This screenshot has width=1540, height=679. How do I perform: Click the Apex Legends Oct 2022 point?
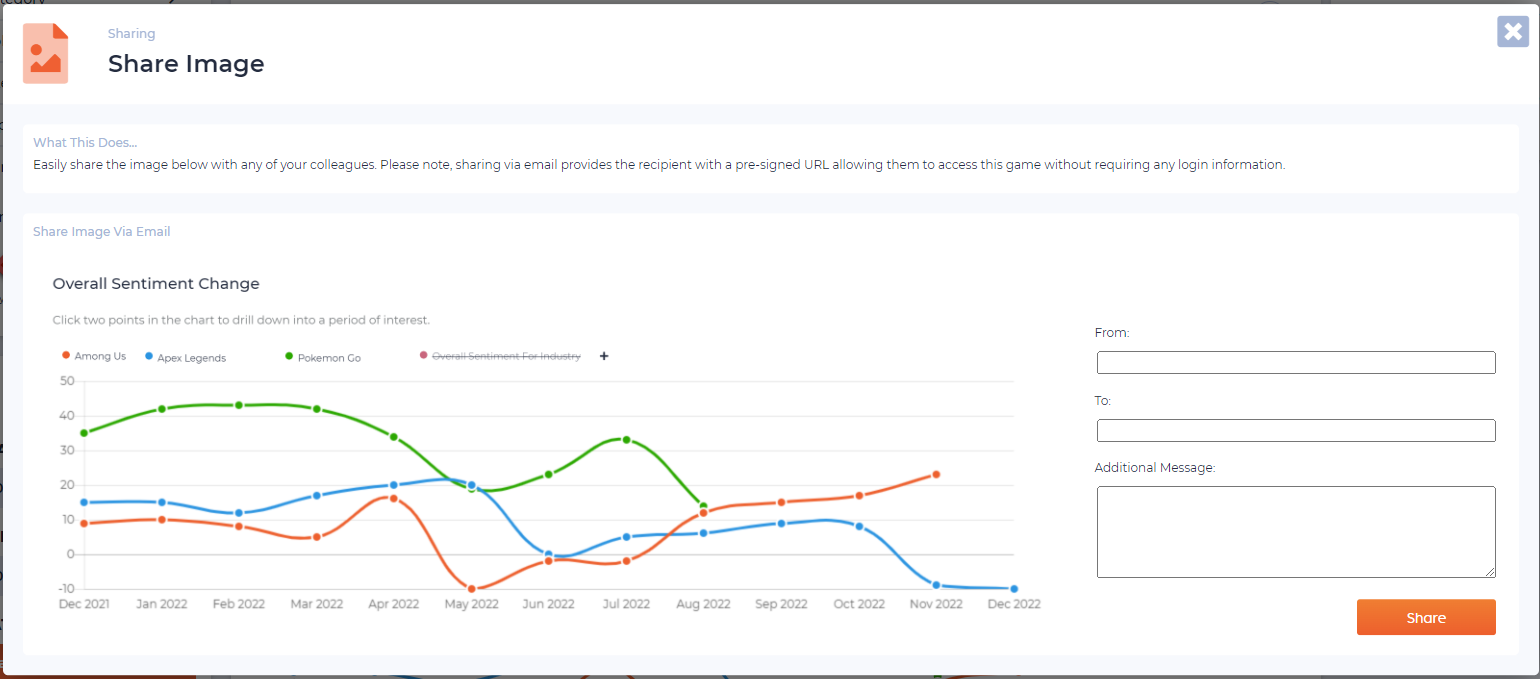(x=859, y=526)
